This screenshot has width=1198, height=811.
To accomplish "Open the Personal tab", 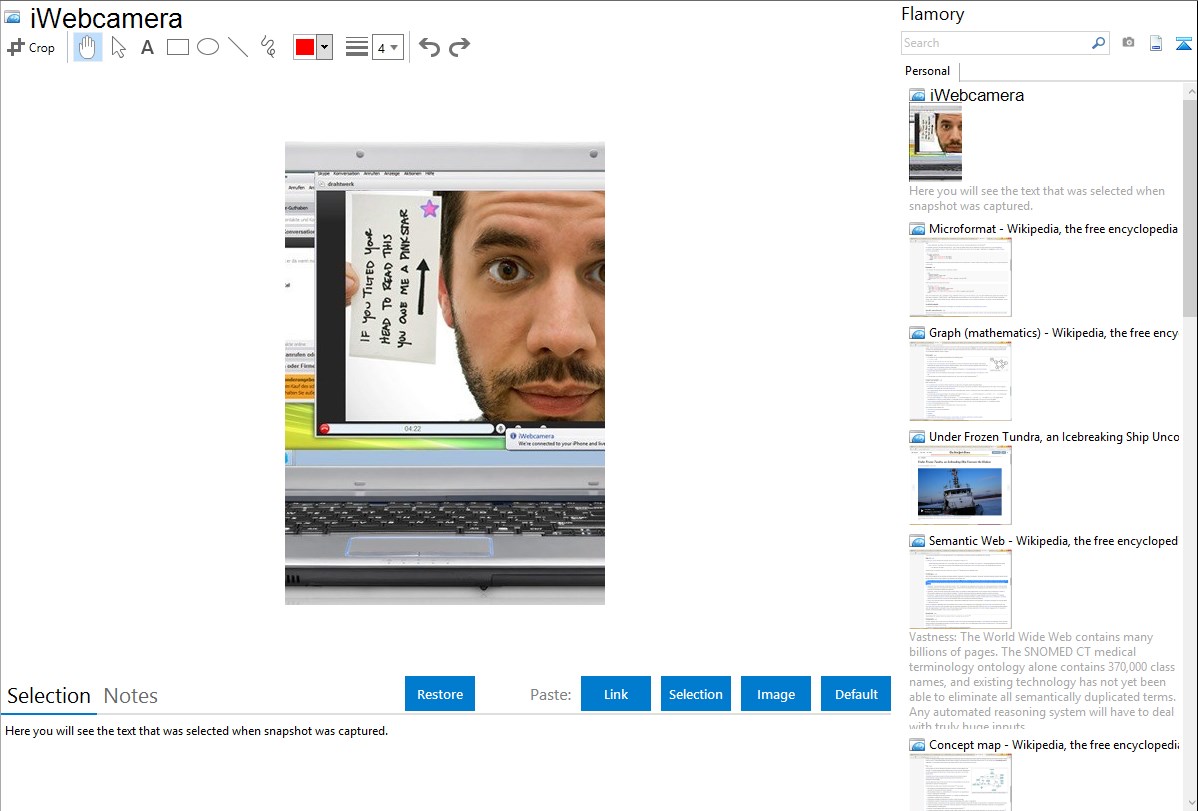I will (x=927, y=71).
